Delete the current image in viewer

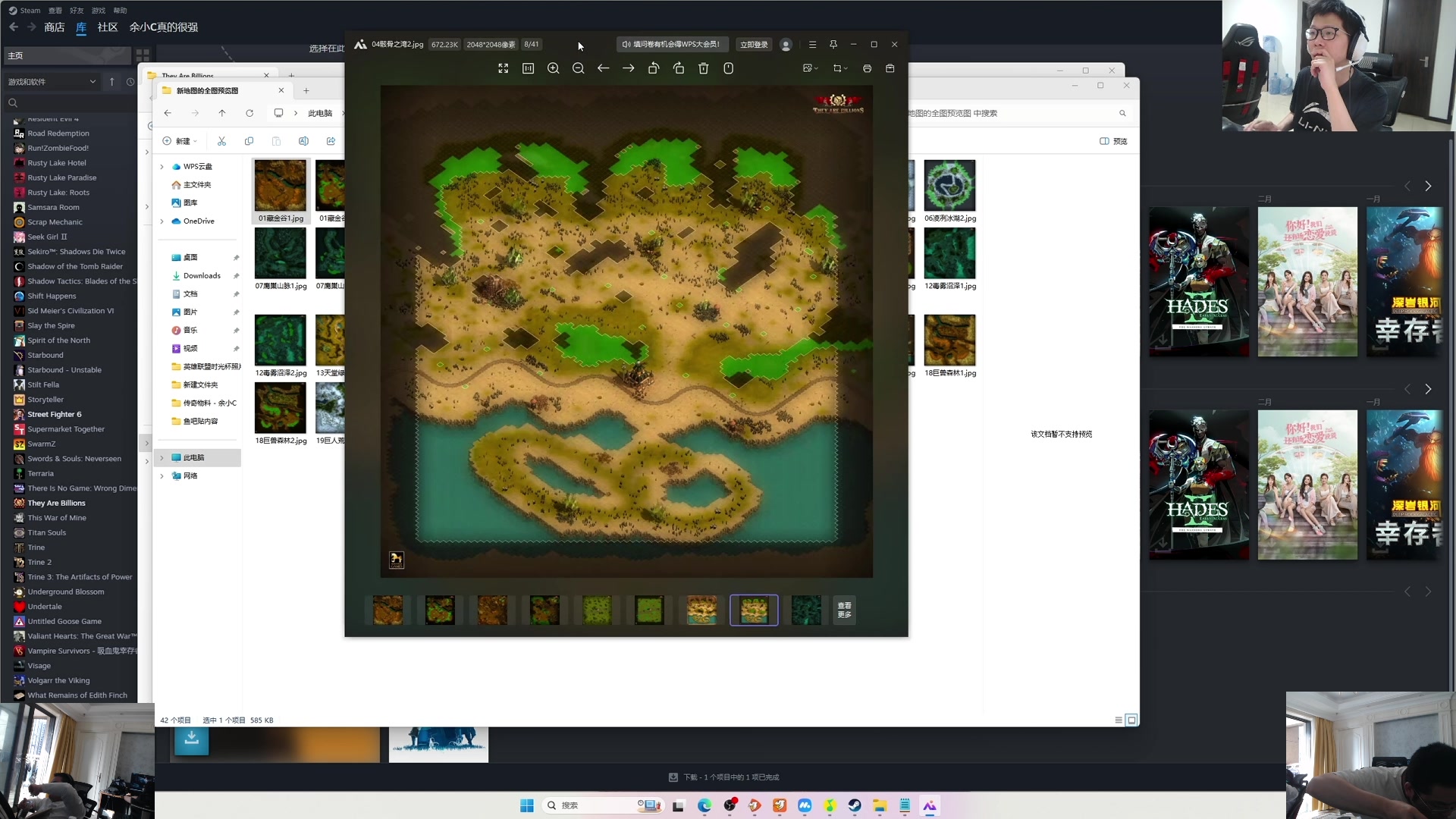[704, 68]
